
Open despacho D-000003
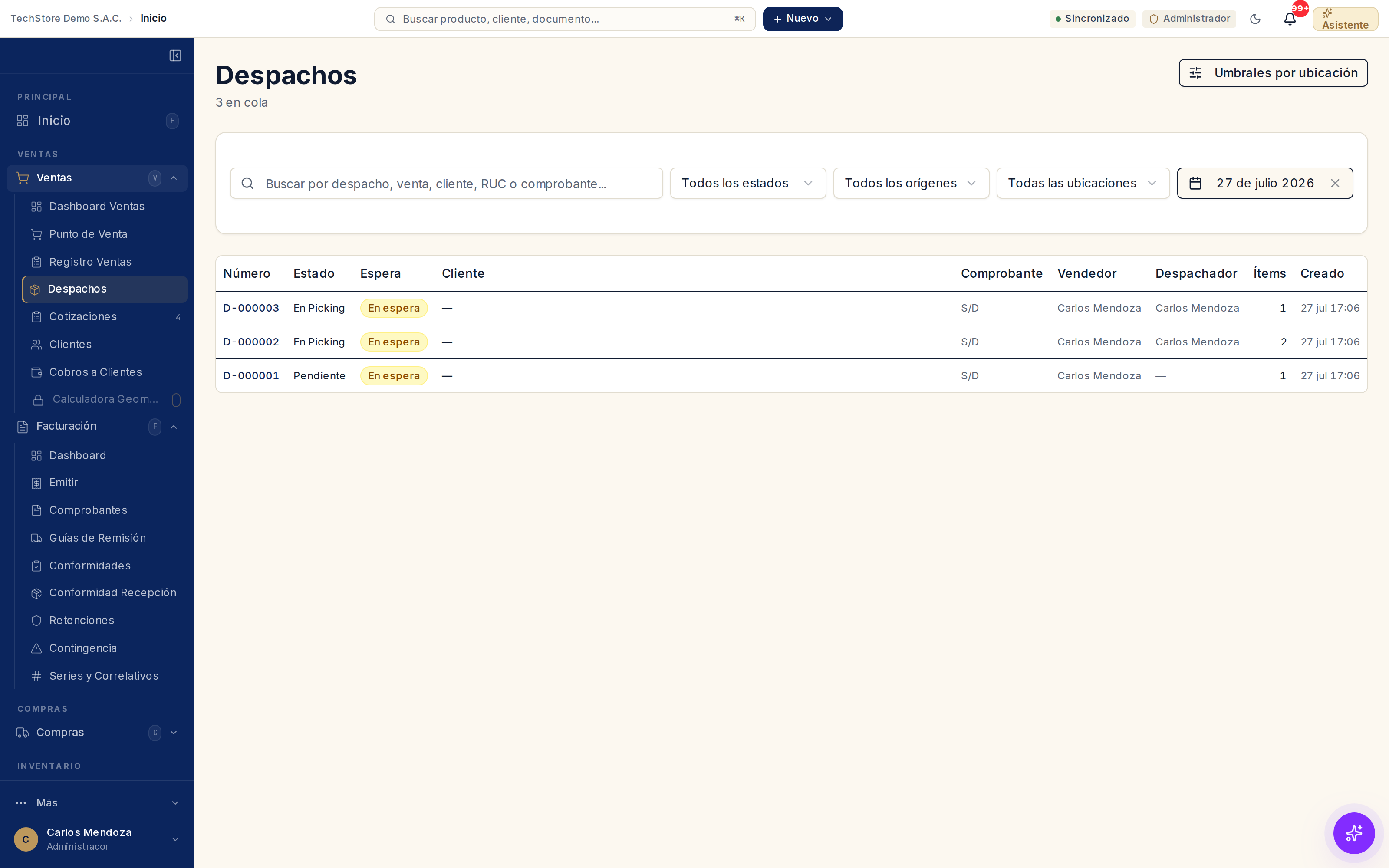[x=251, y=308]
